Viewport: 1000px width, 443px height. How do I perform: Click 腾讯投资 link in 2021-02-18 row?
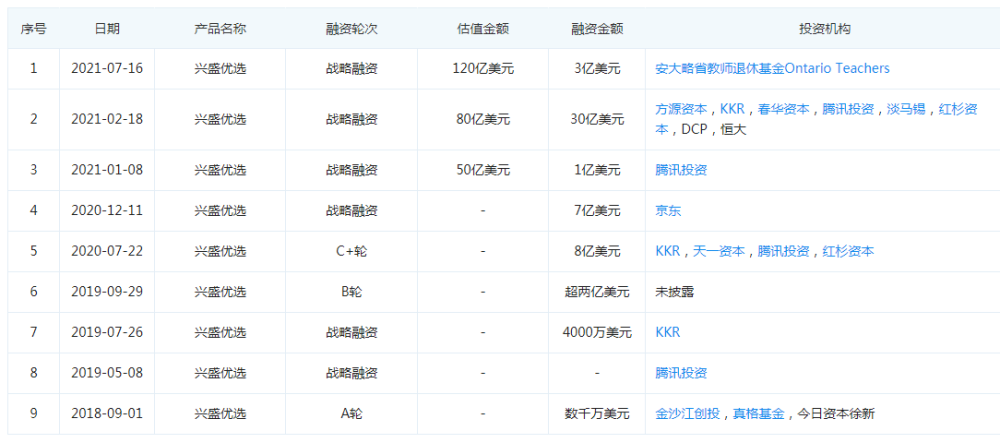point(848,109)
